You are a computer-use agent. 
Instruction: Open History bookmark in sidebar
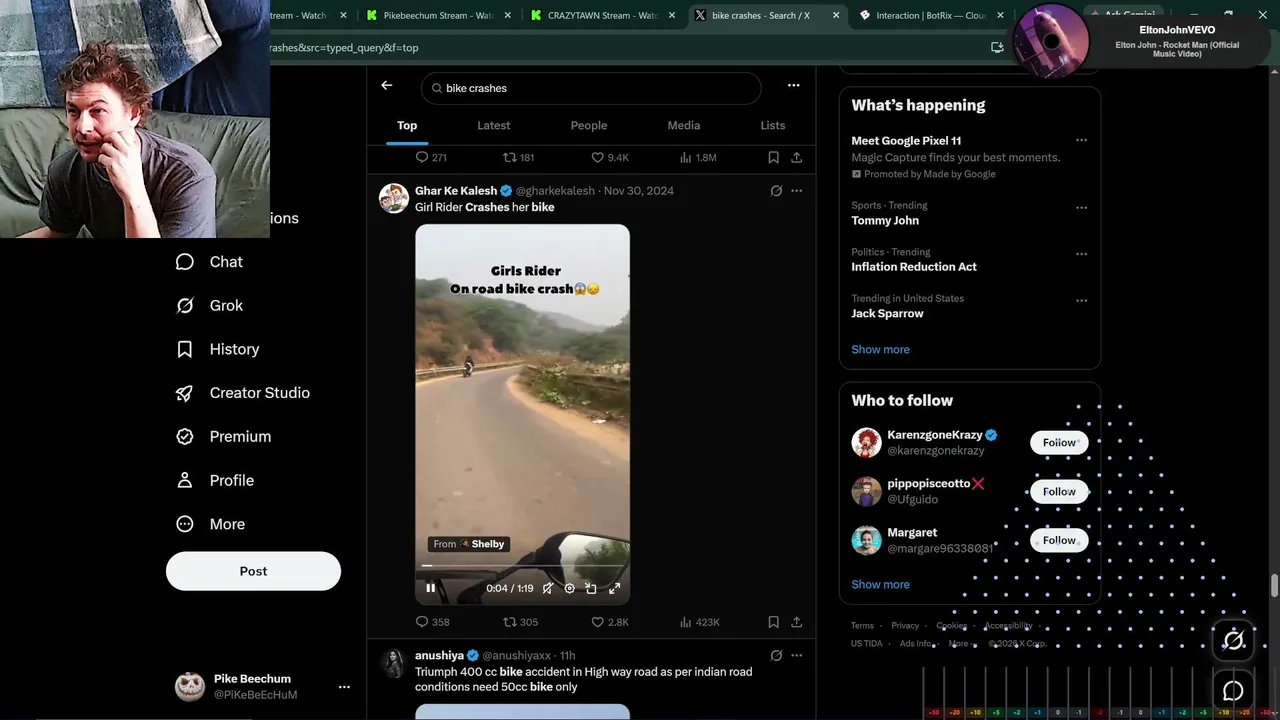218,350
